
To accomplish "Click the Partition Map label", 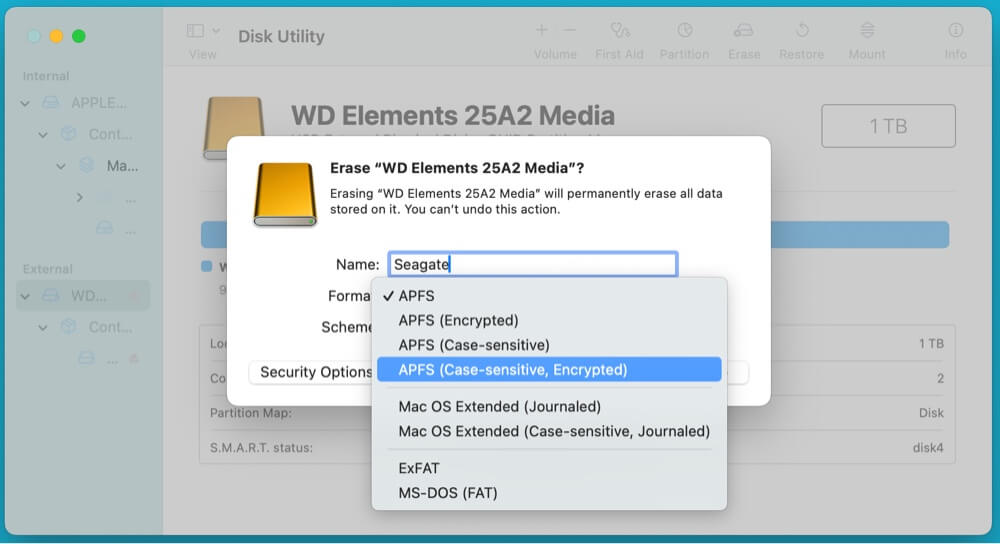I will coord(251,413).
